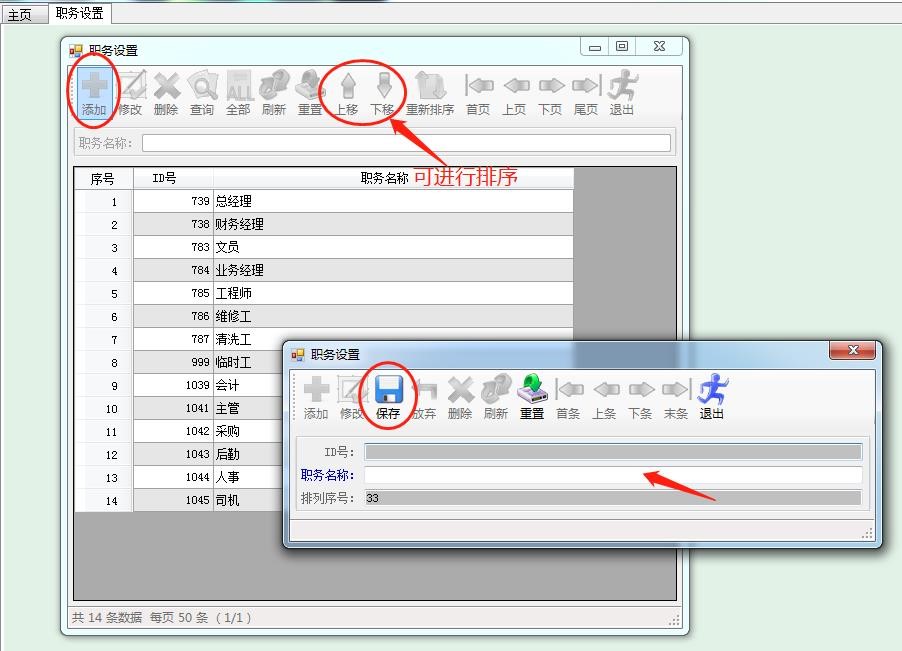Click 重置 in the dialog toolbar
Image resolution: width=902 pixels, height=651 pixels.
pos(532,397)
